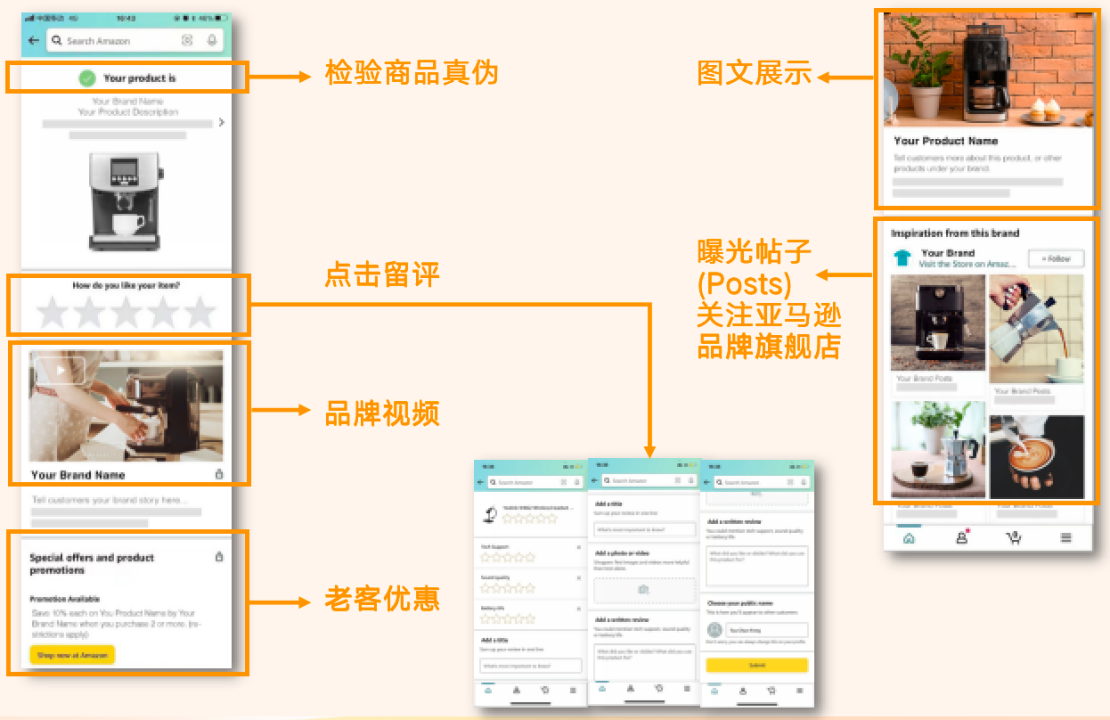This screenshot has width=1110, height=720.
Task: Tap the home icon in the right phone's bottom navigation
Action: click(x=908, y=538)
